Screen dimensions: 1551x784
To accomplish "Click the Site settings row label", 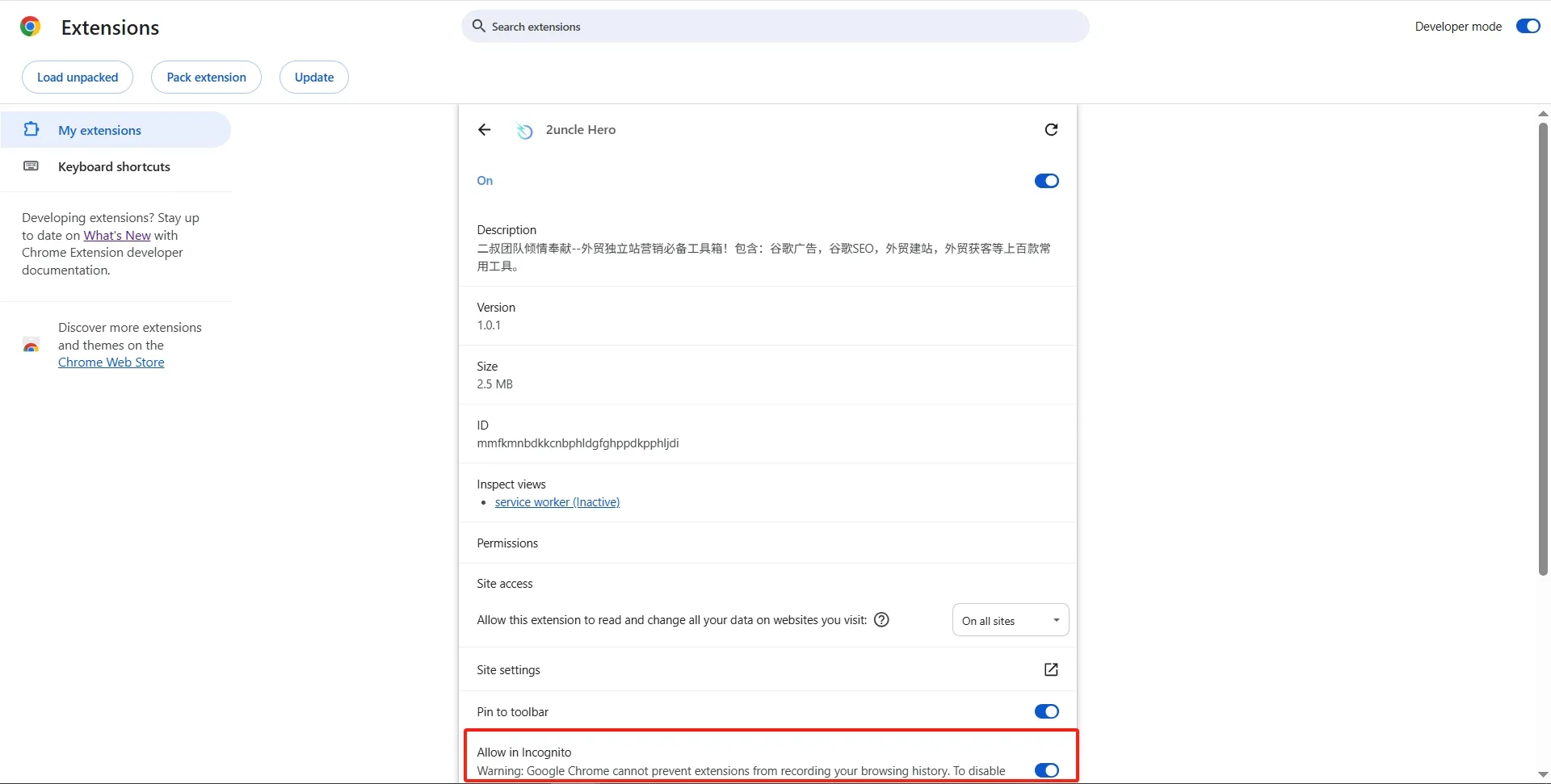I will pos(508,670).
